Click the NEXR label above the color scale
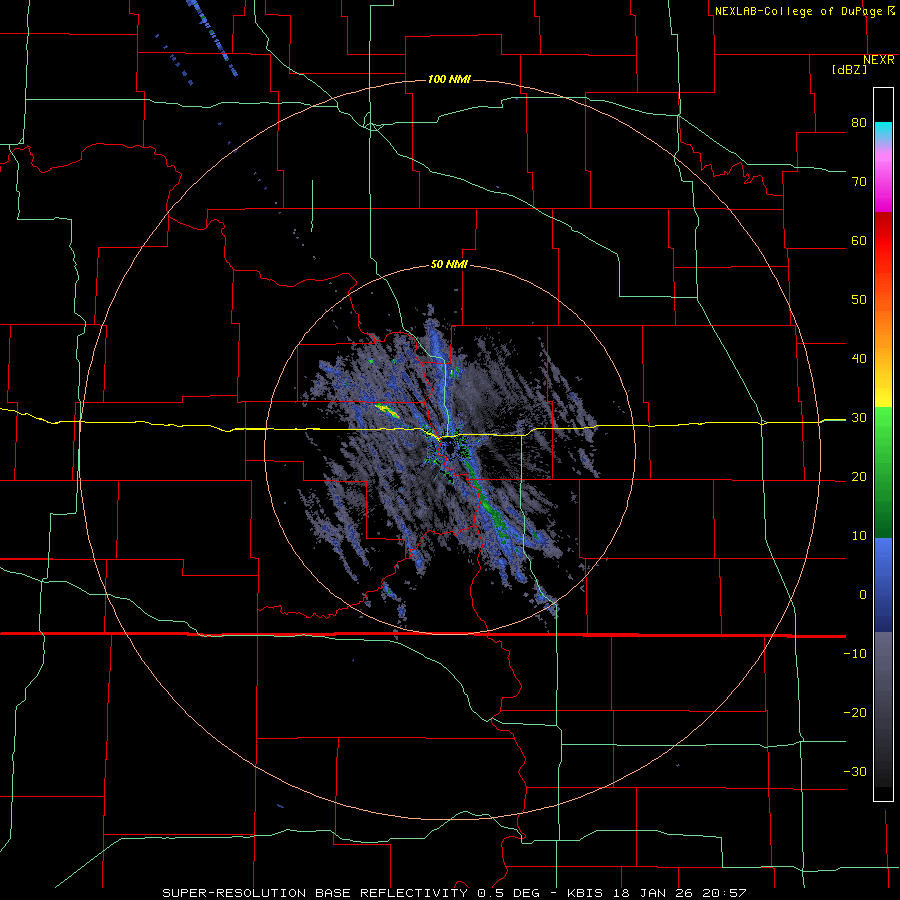Screen dimensions: 900x900 pyautogui.click(x=879, y=60)
